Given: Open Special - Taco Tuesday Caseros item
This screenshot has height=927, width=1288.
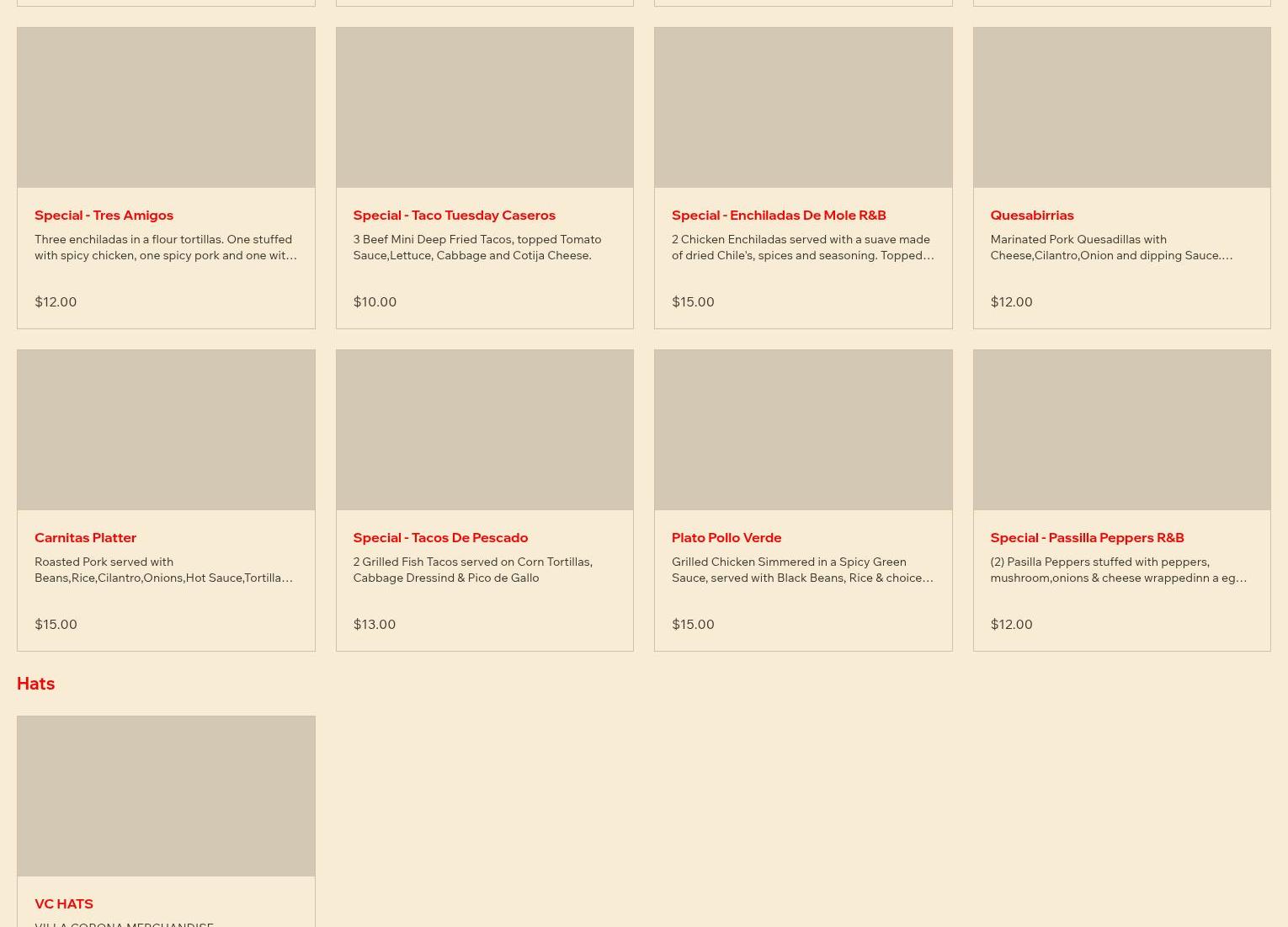Looking at the screenshot, I should tap(484, 178).
